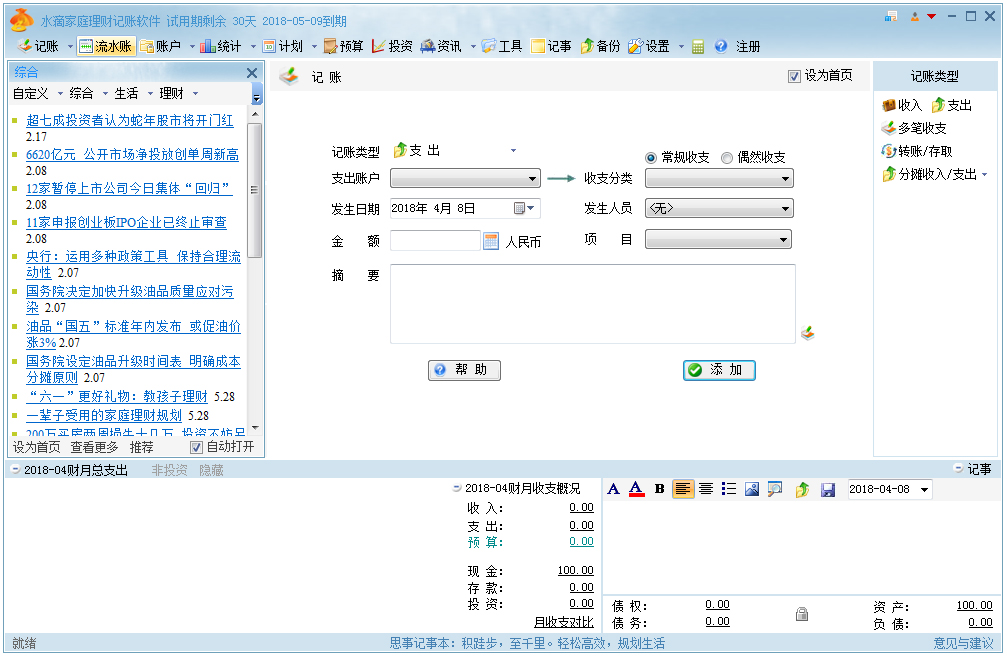Image resolution: width=1007 pixels, height=657 pixels.
Task: Click 意见与建议 in status bar
Action: coord(963,643)
